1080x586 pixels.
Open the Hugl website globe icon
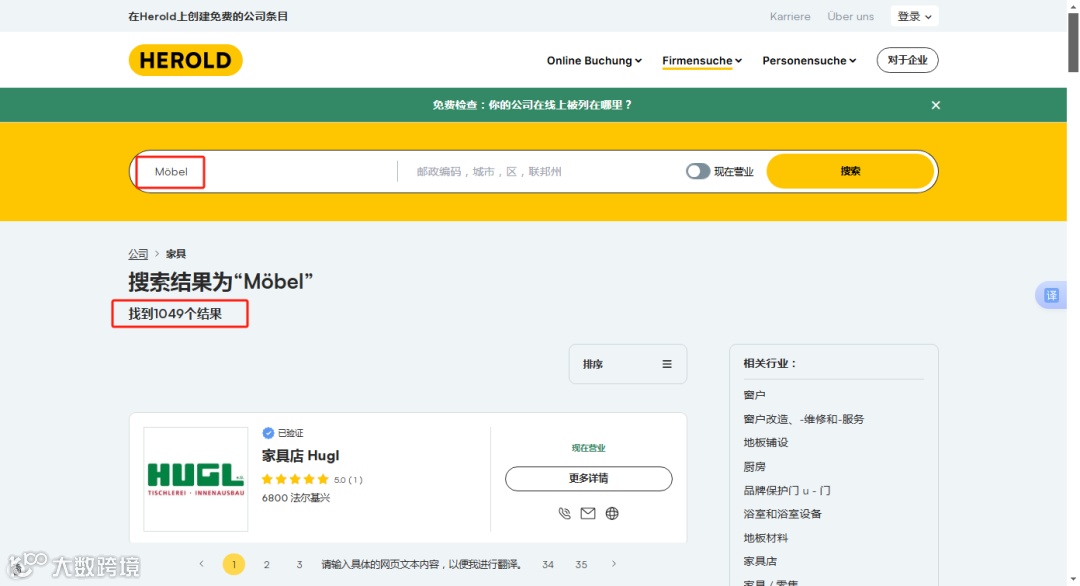tap(612, 514)
